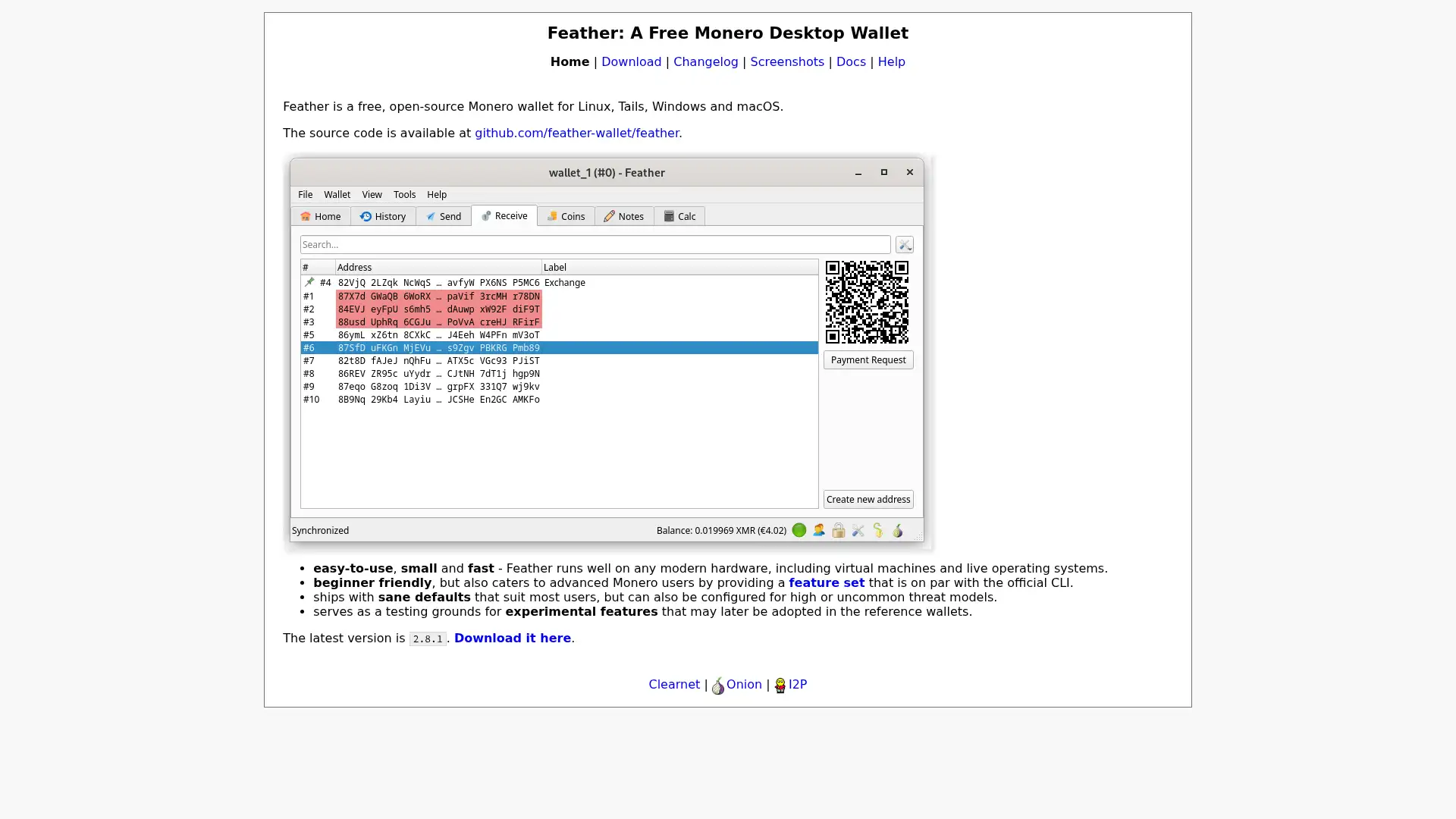Viewport: 1456px width, 819px height.
Task: Follow the Download it here link
Action: (513, 638)
